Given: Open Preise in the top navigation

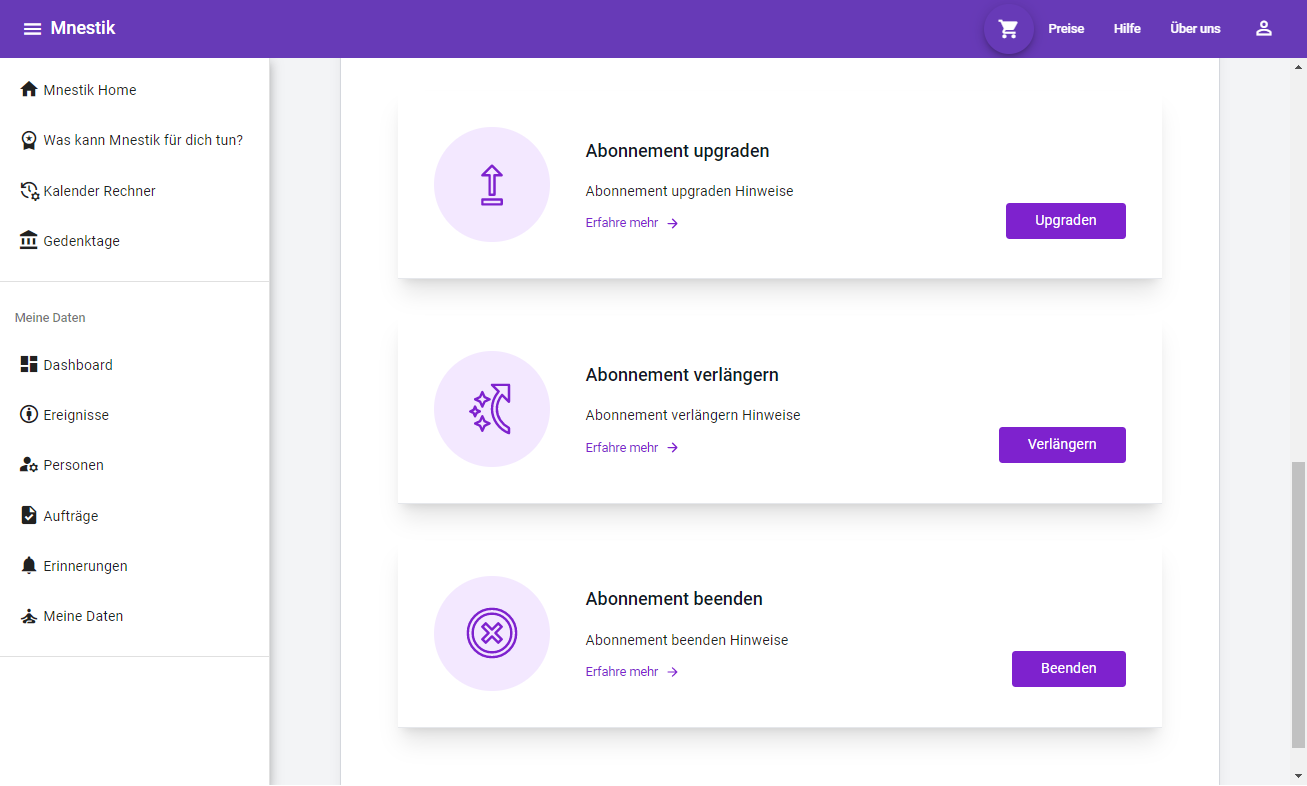Looking at the screenshot, I should (1066, 29).
